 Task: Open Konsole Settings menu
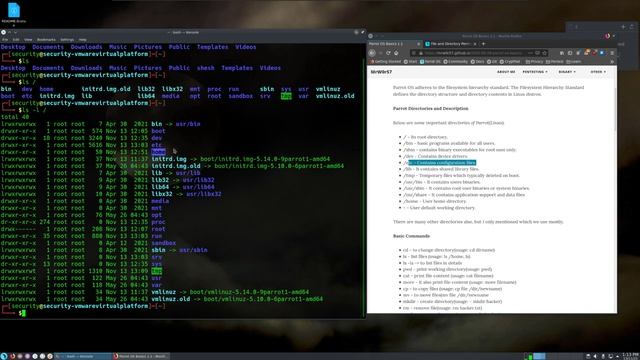click(67, 40)
